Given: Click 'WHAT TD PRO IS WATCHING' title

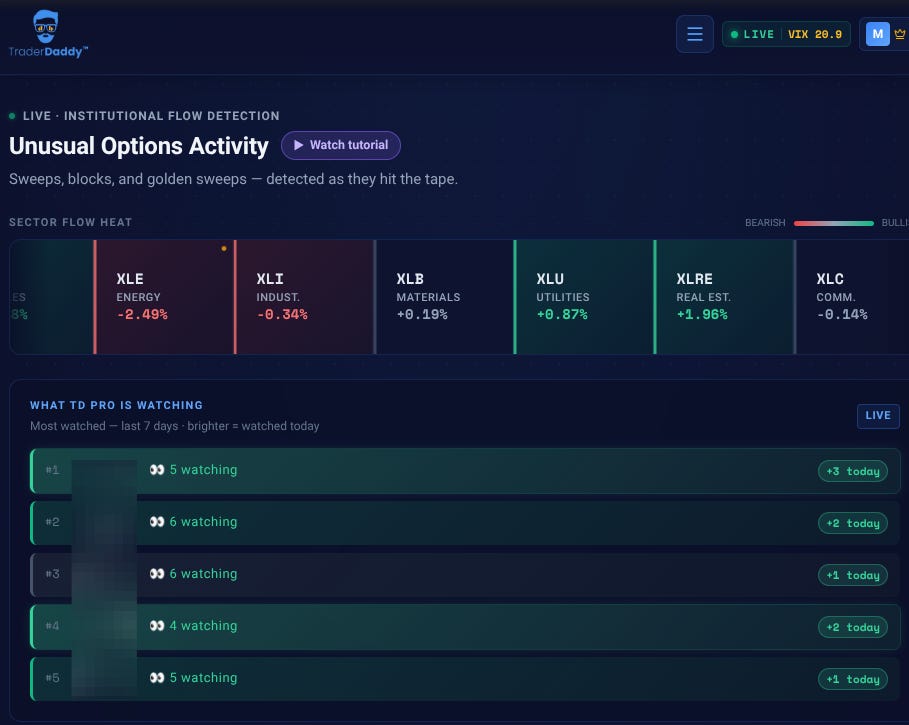Looking at the screenshot, I should pos(117,405).
